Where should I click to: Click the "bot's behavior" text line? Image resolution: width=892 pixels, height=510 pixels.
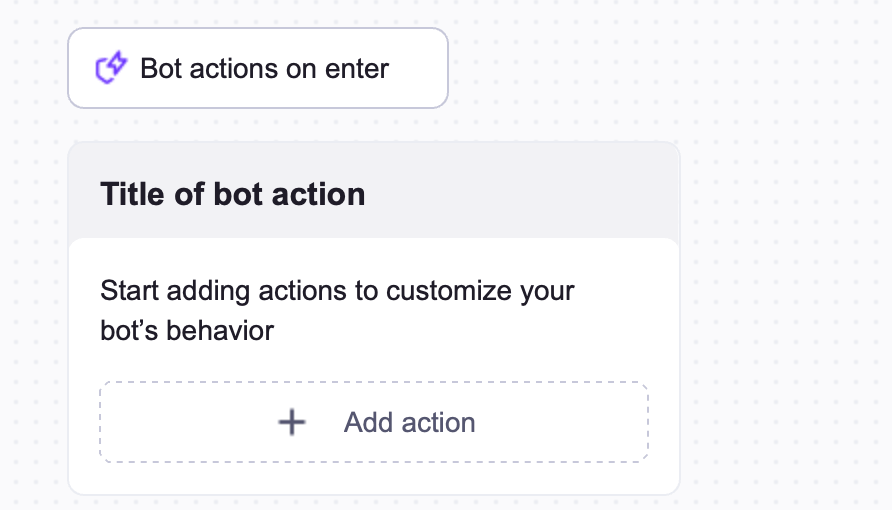click(187, 330)
